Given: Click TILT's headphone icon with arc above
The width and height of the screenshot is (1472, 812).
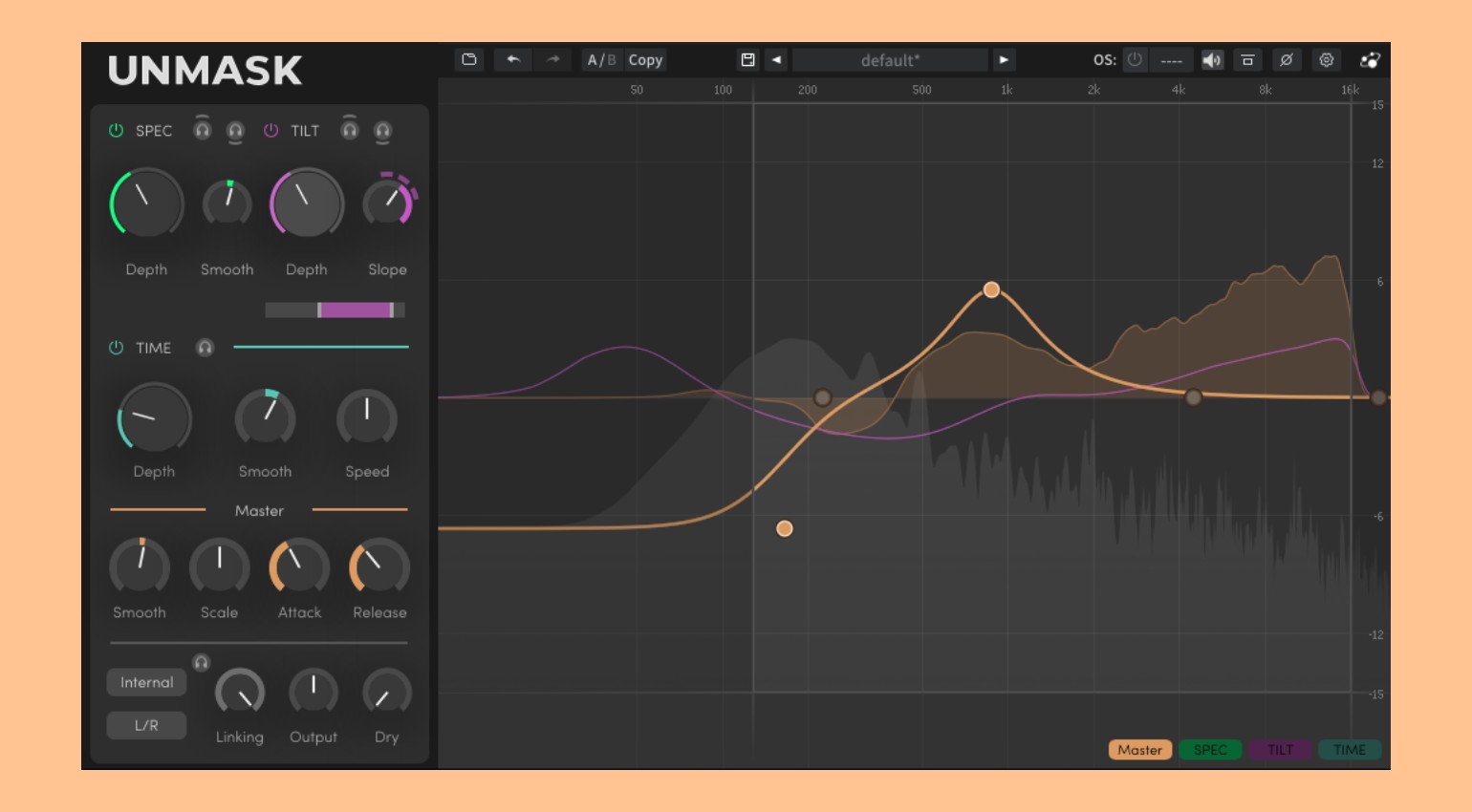Looking at the screenshot, I should coord(350,129).
